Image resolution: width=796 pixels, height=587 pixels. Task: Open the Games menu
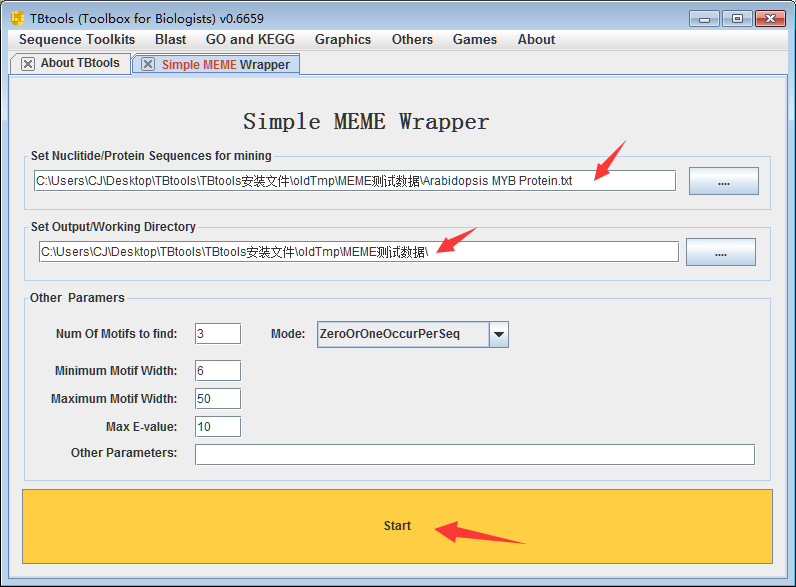(x=475, y=40)
